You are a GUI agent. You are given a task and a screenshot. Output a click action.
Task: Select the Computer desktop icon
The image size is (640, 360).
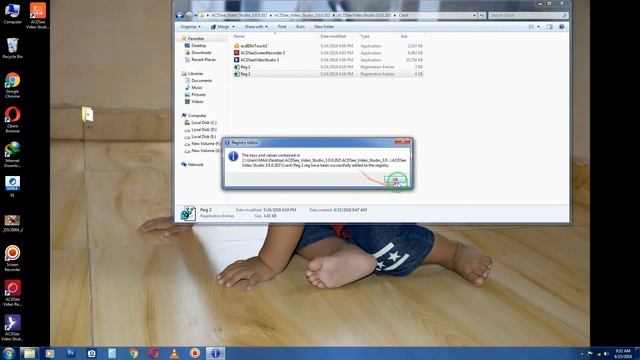(x=12, y=14)
